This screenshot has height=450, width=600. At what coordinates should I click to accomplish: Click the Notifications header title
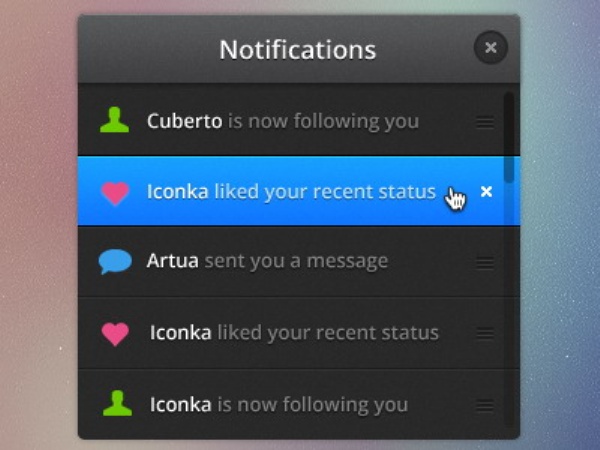pyautogui.click(x=298, y=49)
